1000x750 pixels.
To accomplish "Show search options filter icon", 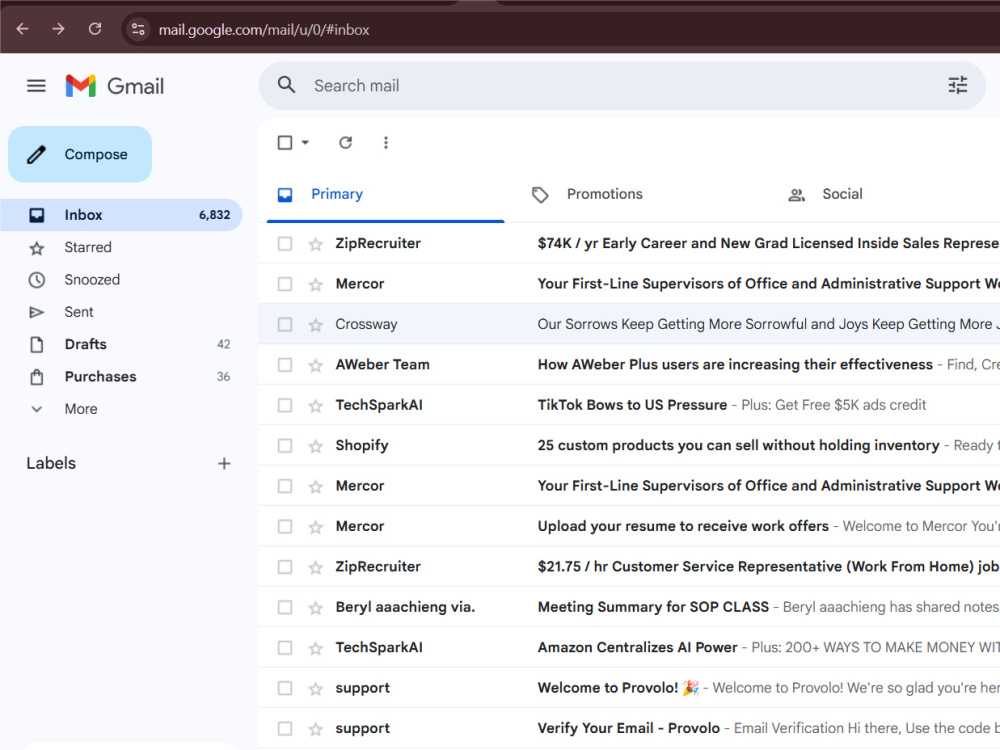I will pos(957,85).
